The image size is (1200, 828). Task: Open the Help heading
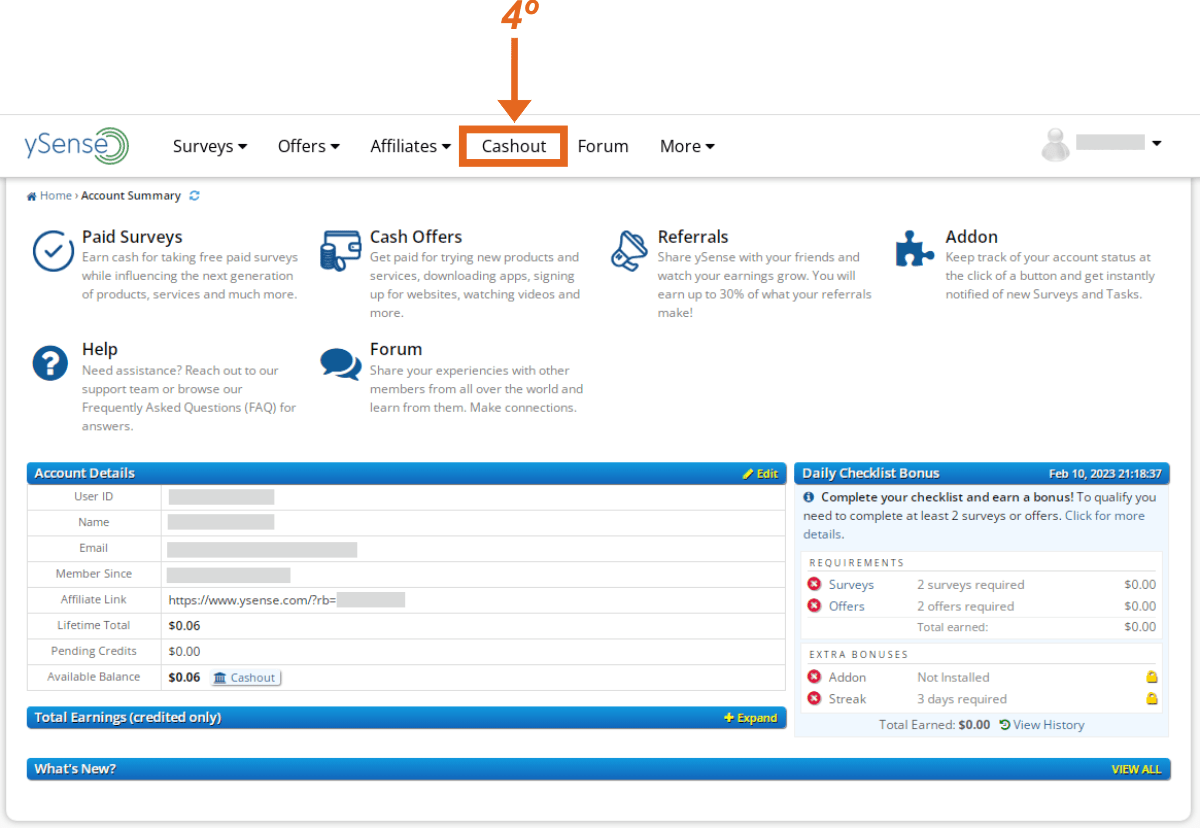click(x=100, y=349)
